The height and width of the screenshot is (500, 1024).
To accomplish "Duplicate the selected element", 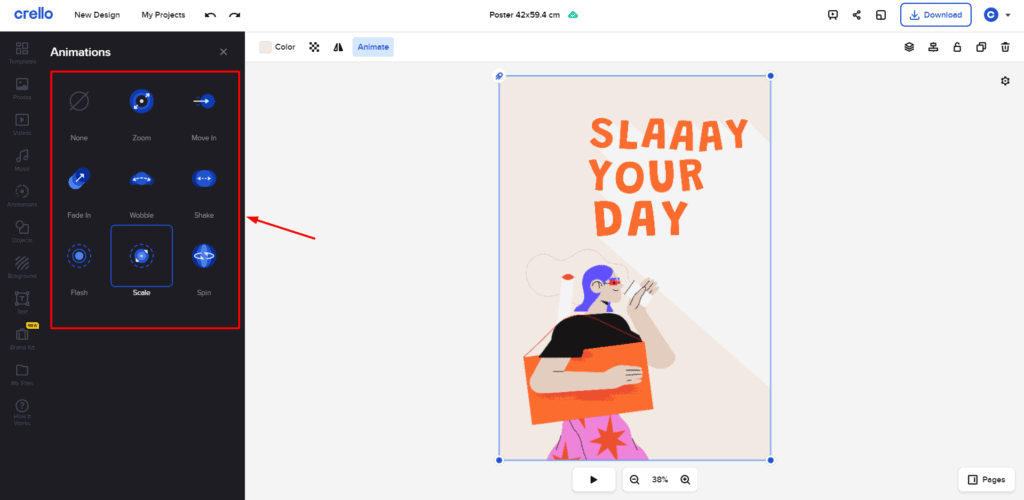I will click(981, 47).
